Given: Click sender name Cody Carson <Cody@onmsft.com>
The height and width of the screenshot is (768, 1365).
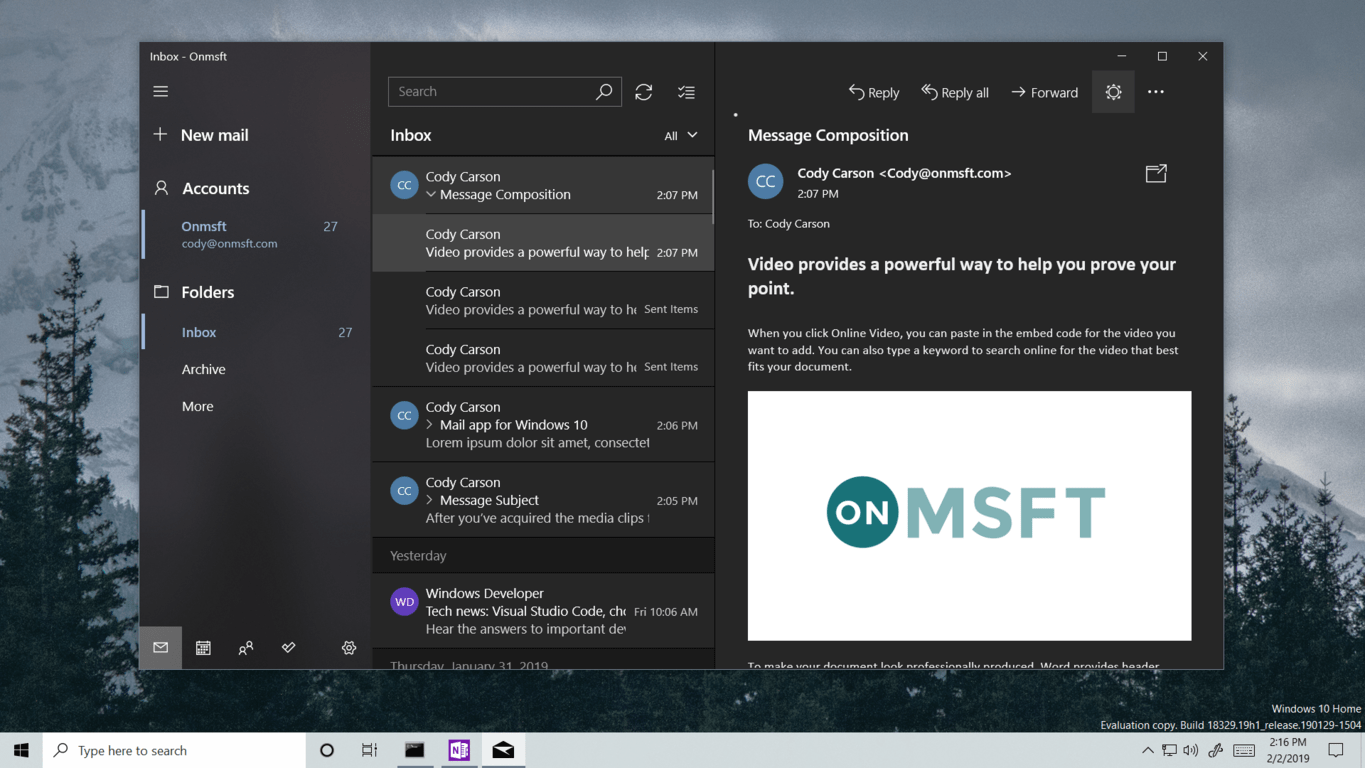Looking at the screenshot, I should 904,173.
